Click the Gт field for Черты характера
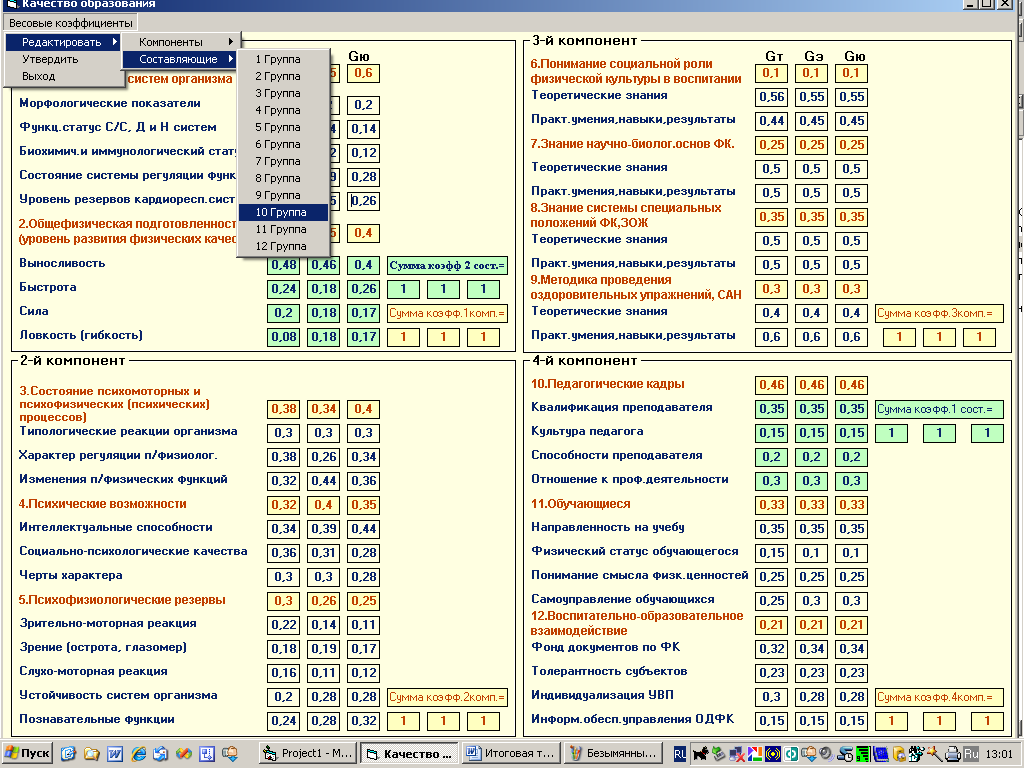 pyautogui.click(x=283, y=577)
